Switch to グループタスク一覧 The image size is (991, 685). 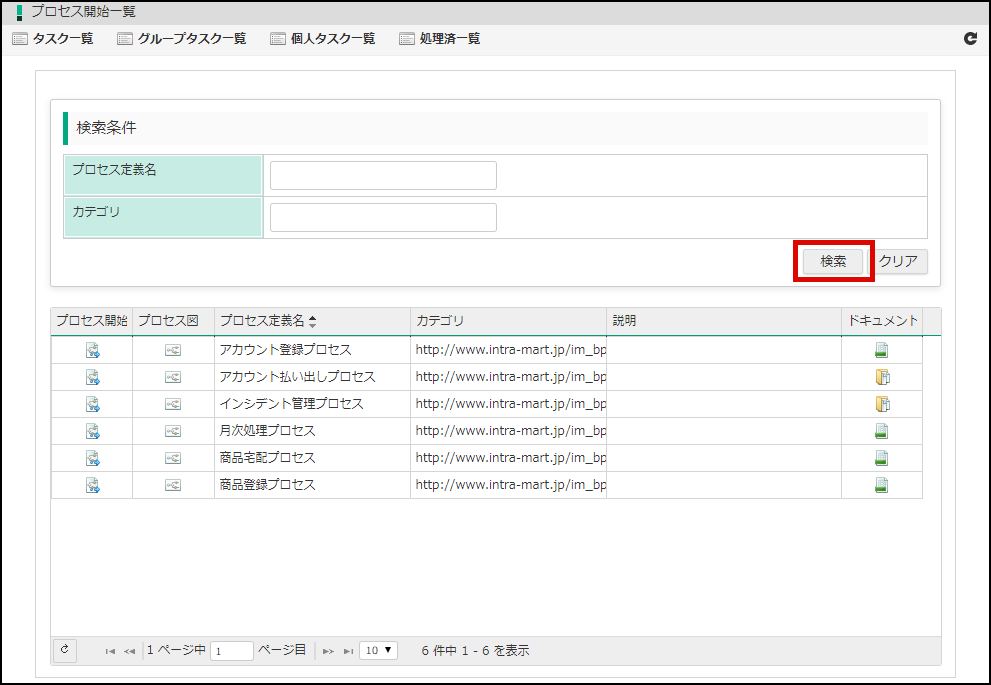pyautogui.click(x=181, y=39)
